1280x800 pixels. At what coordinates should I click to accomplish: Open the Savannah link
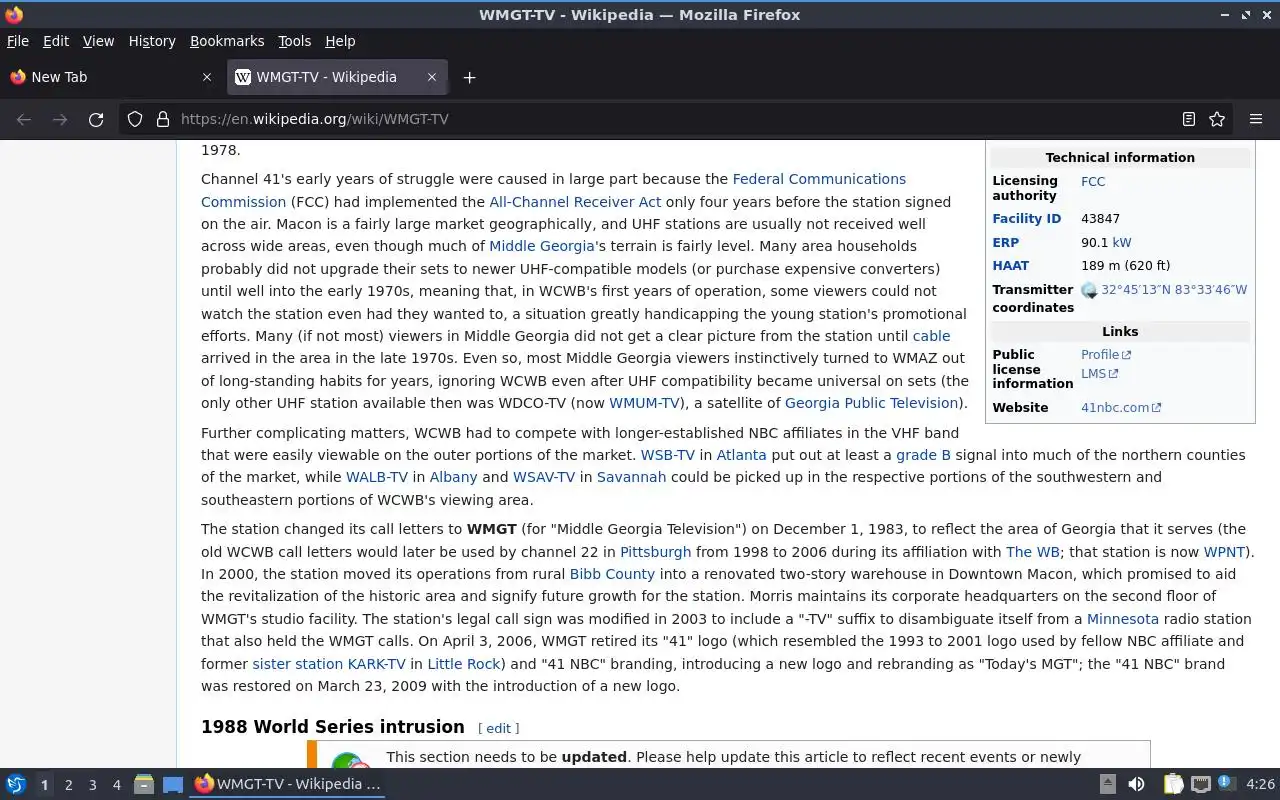click(631, 477)
